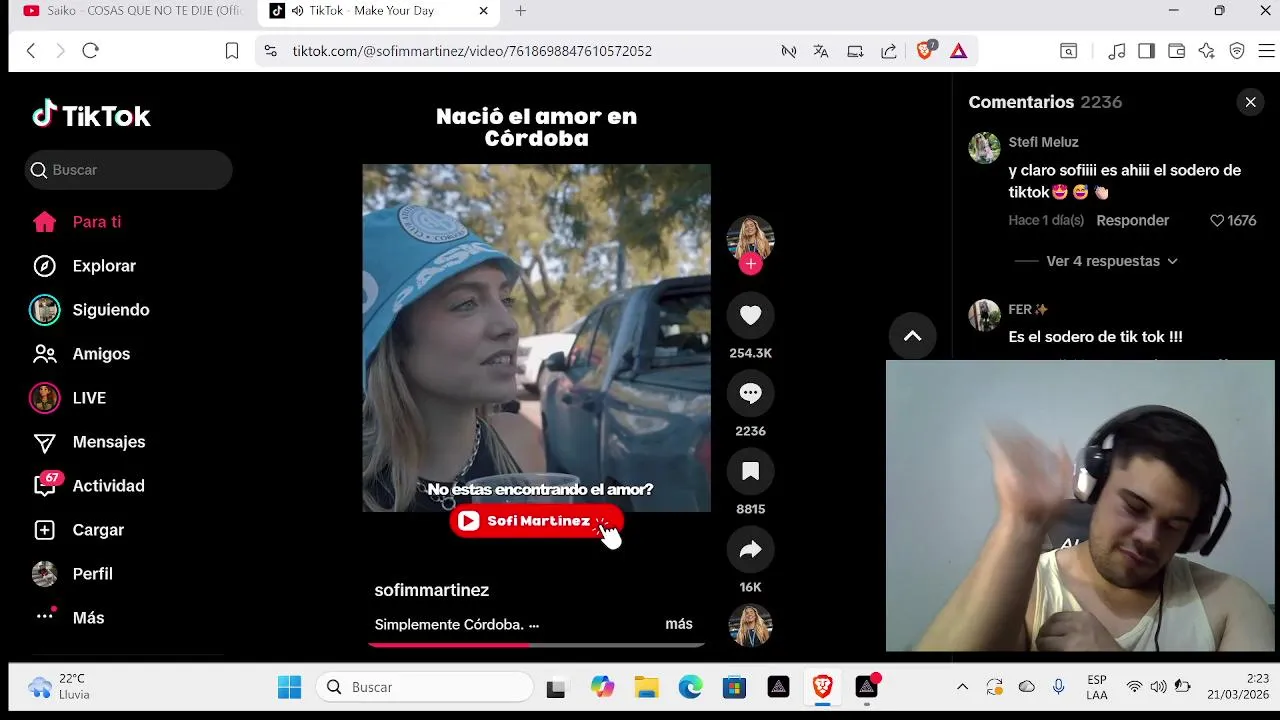This screenshot has height=720, width=1280.
Task: Open Brave Rewards triangle icon
Action: [958, 51]
